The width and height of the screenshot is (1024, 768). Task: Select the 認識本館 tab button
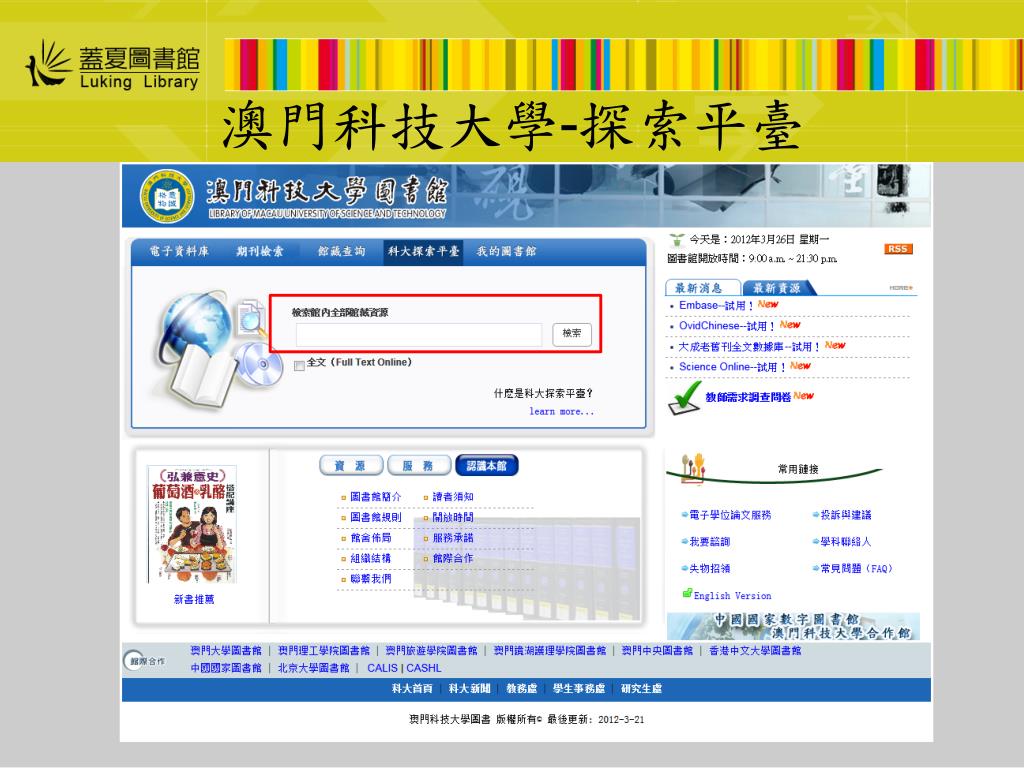[x=487, y=466]
